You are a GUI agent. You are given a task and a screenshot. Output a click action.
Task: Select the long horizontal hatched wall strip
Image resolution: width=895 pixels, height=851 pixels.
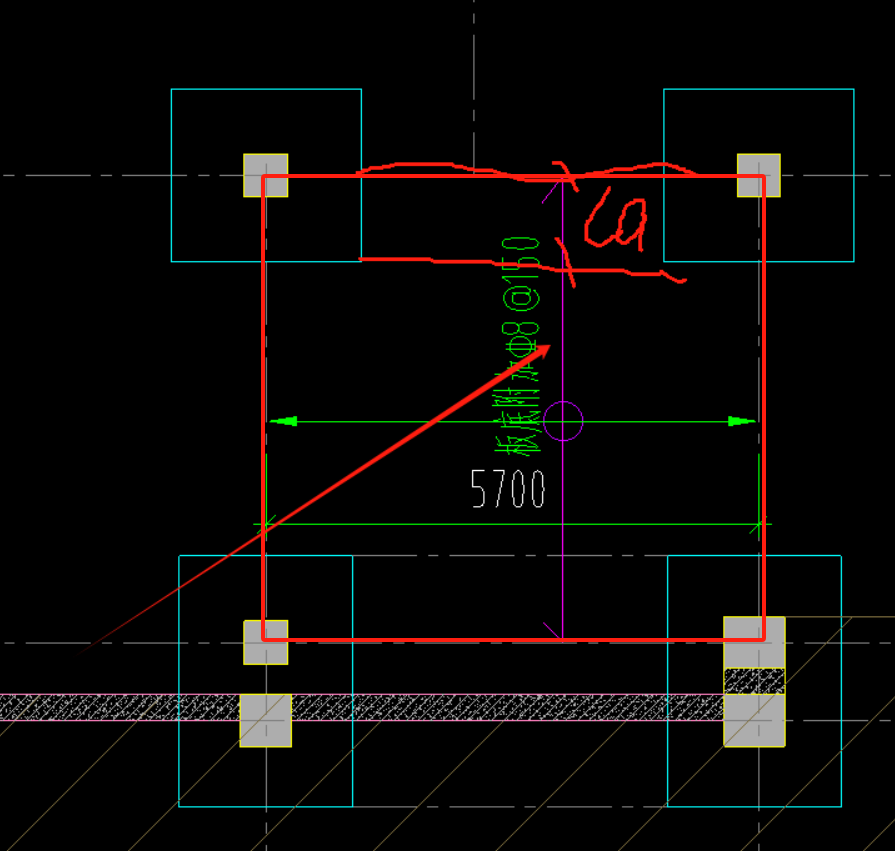(x=362, y=707)
